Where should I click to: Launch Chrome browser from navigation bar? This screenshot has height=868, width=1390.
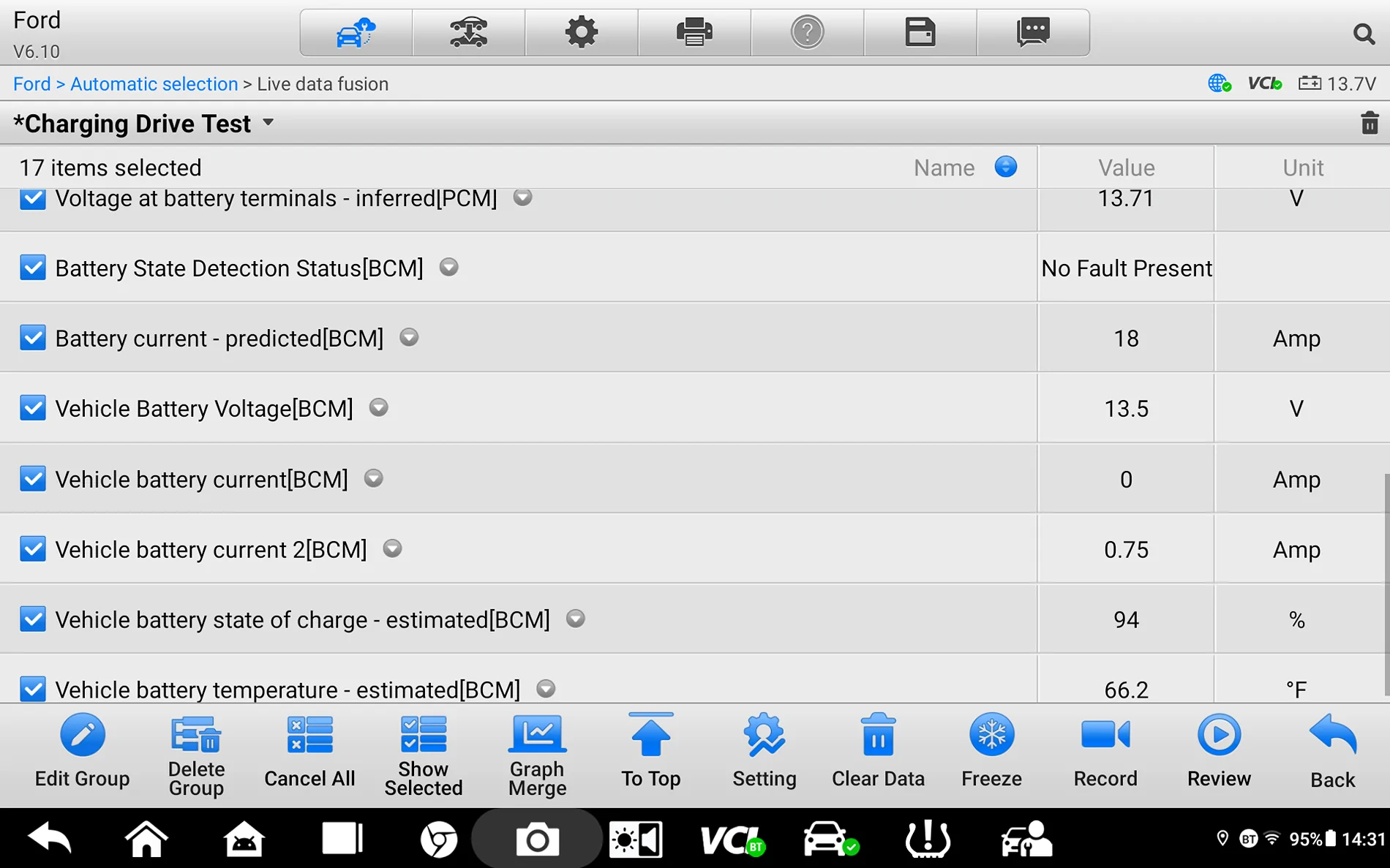(x=439, y=839)
